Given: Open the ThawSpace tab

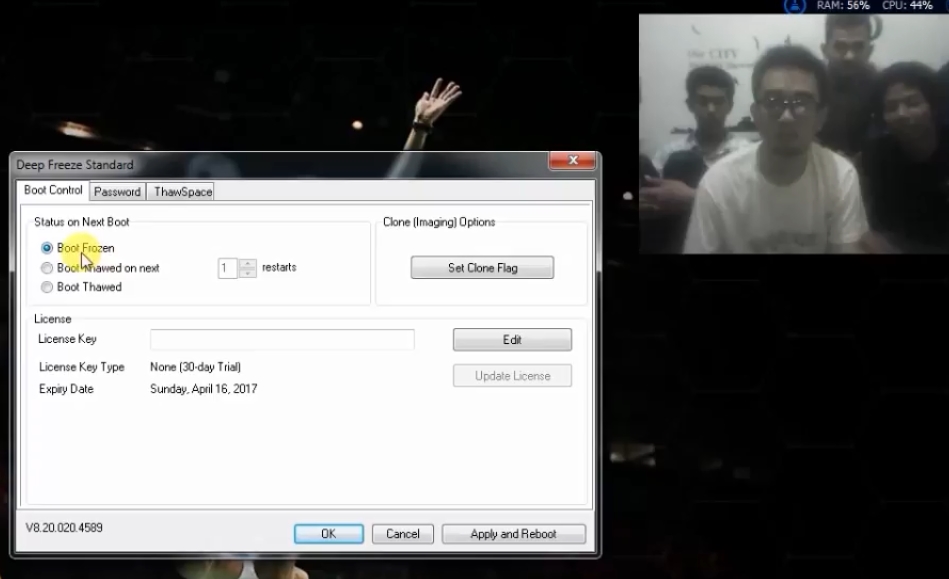Looking at the screenshot, I should click(183, 192).
